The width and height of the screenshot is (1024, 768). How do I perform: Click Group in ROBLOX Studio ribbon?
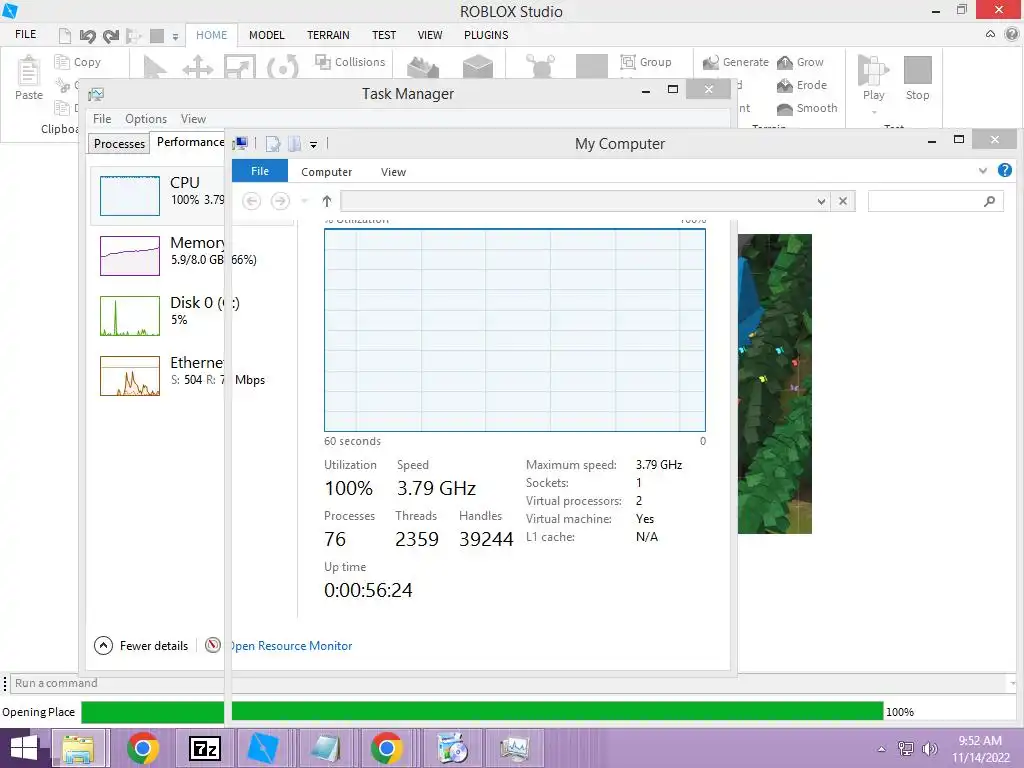click(x=646, y=62)
